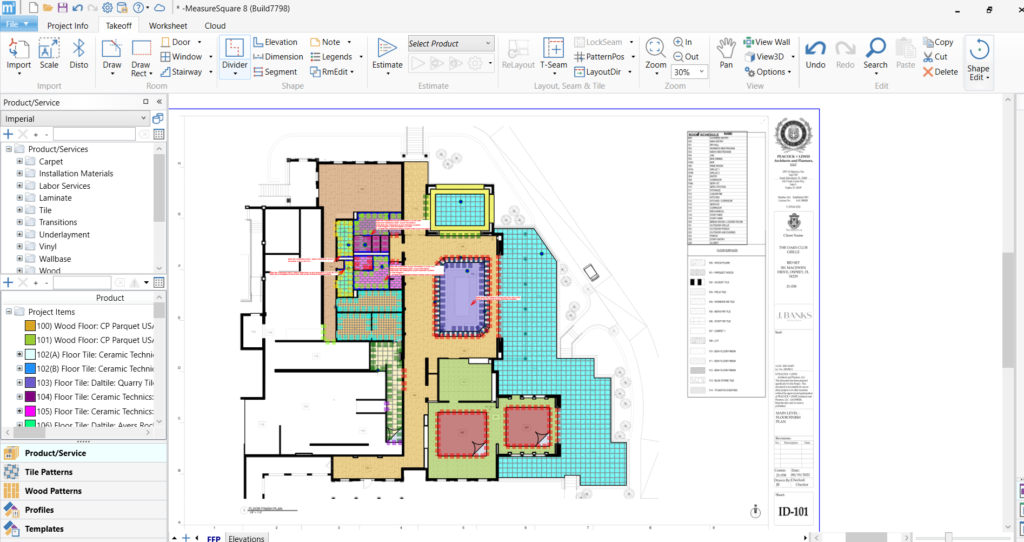Zoom Out of the plan
The width and height of the screenshot is (1024, 542).
(686, 57)
